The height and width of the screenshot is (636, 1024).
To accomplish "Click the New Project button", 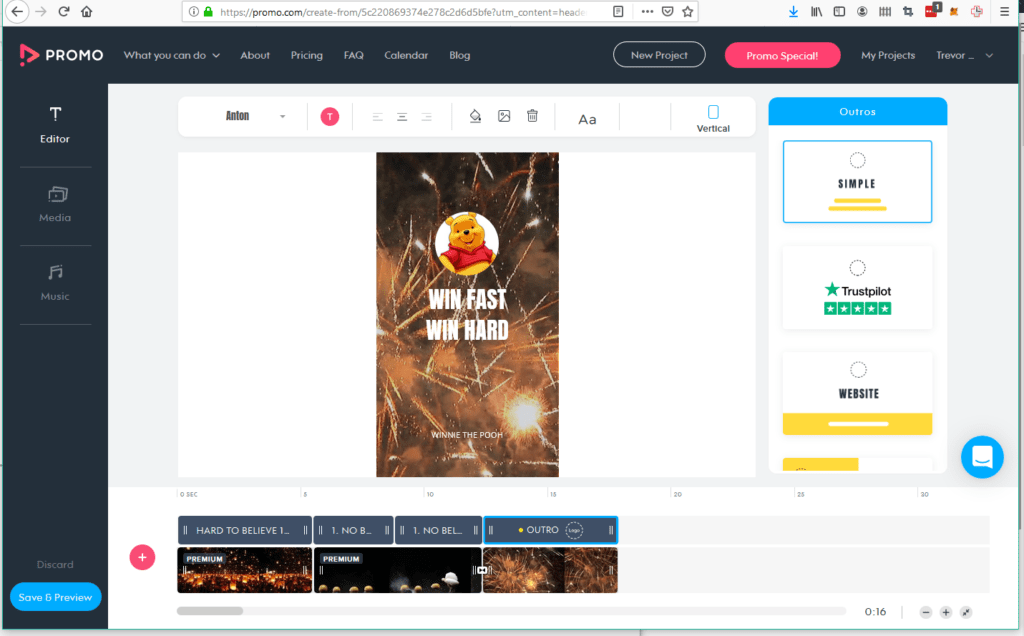I will click(659, 55).
